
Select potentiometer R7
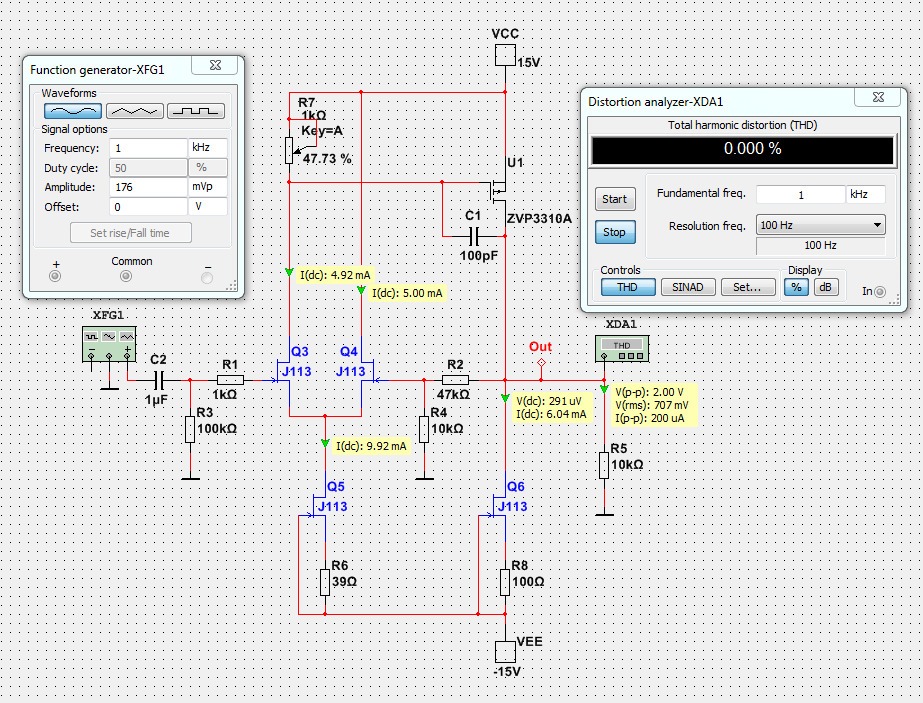point(289,150)
